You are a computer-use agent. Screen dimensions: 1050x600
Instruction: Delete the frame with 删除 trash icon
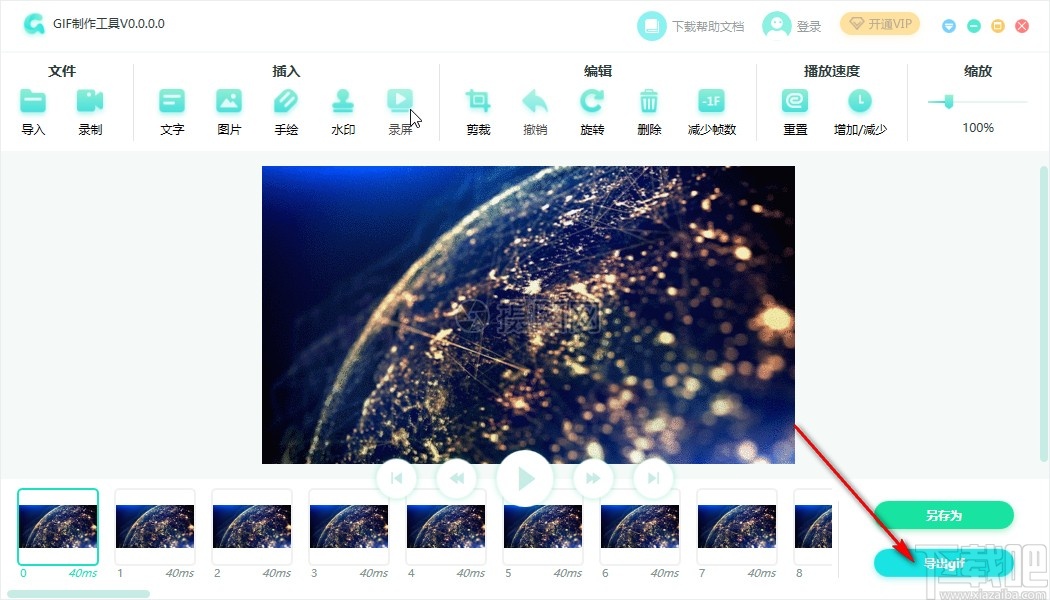(x=649, y=101)
